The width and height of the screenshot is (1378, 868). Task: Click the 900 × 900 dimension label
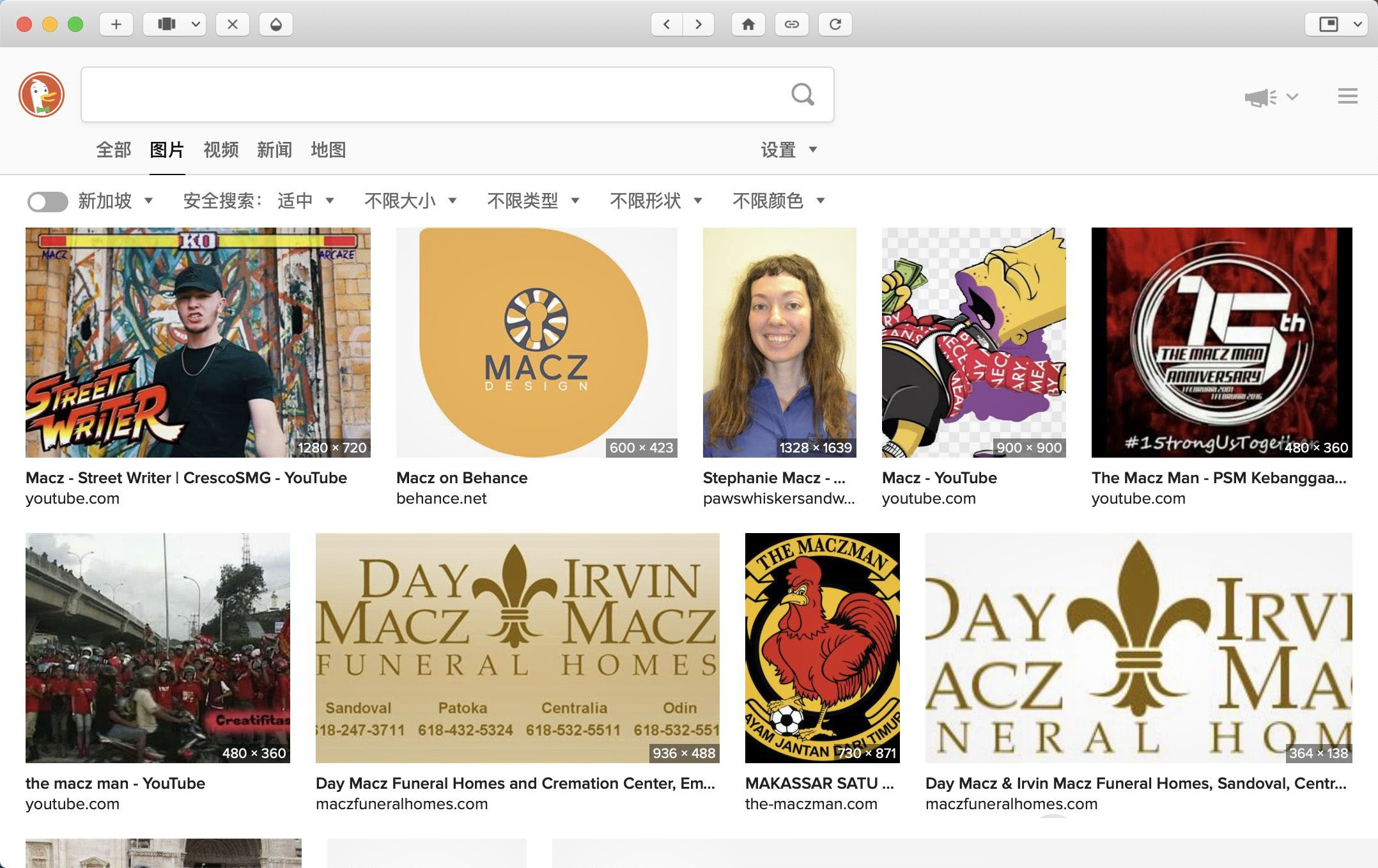(1029, 447)
